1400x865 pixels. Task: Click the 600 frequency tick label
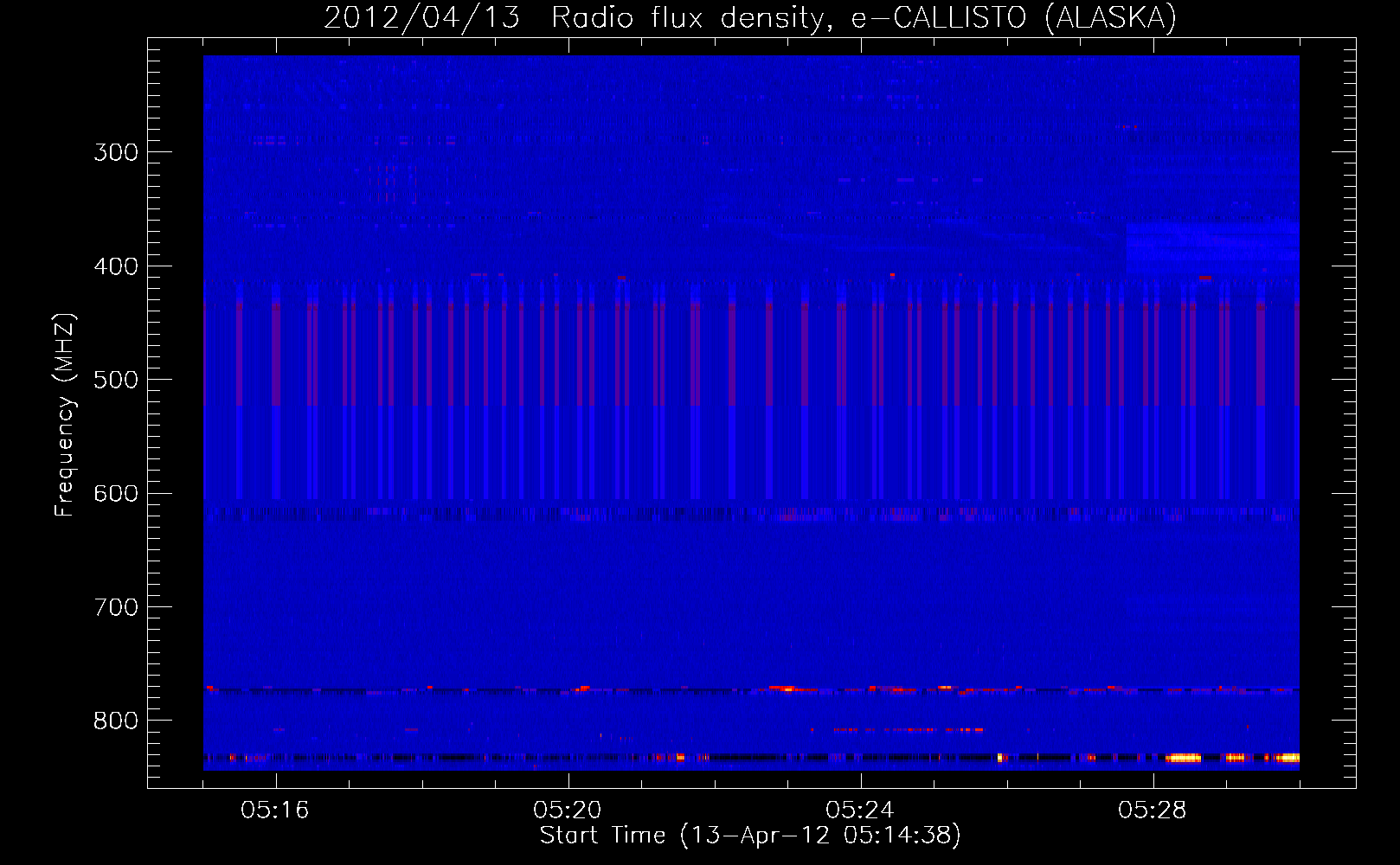116,494
